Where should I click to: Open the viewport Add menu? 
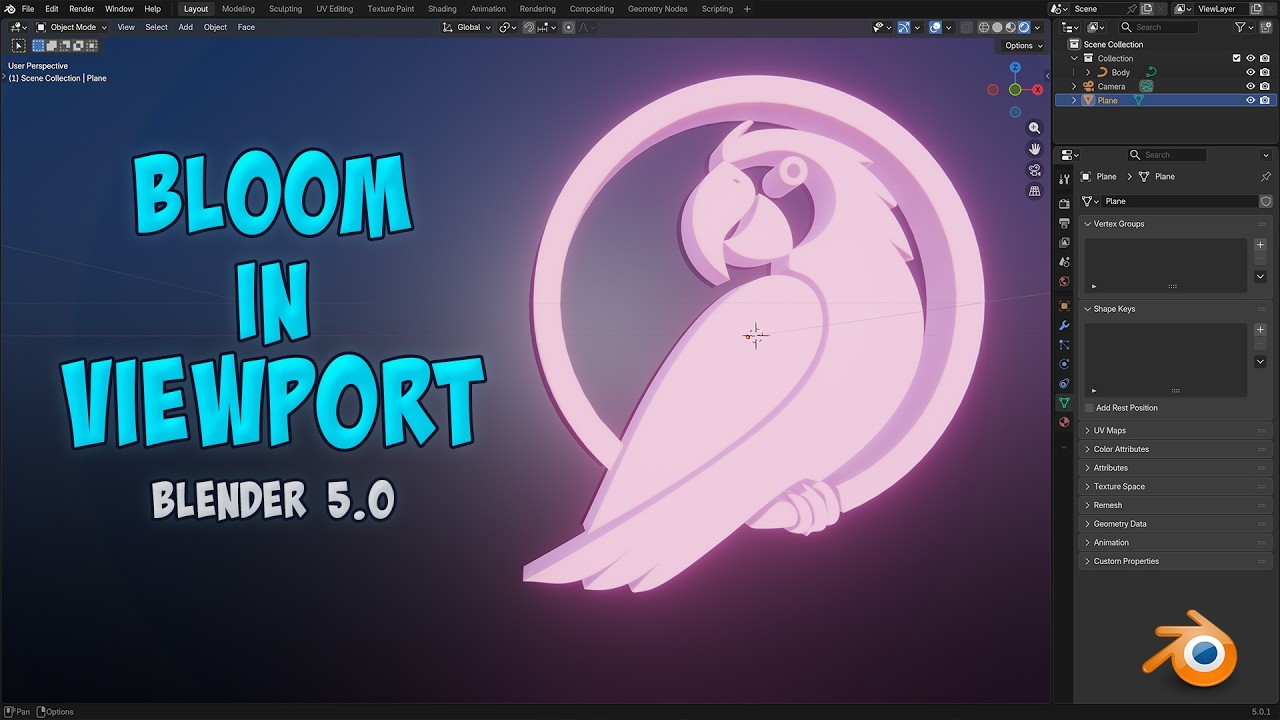(x=186, y=27)
